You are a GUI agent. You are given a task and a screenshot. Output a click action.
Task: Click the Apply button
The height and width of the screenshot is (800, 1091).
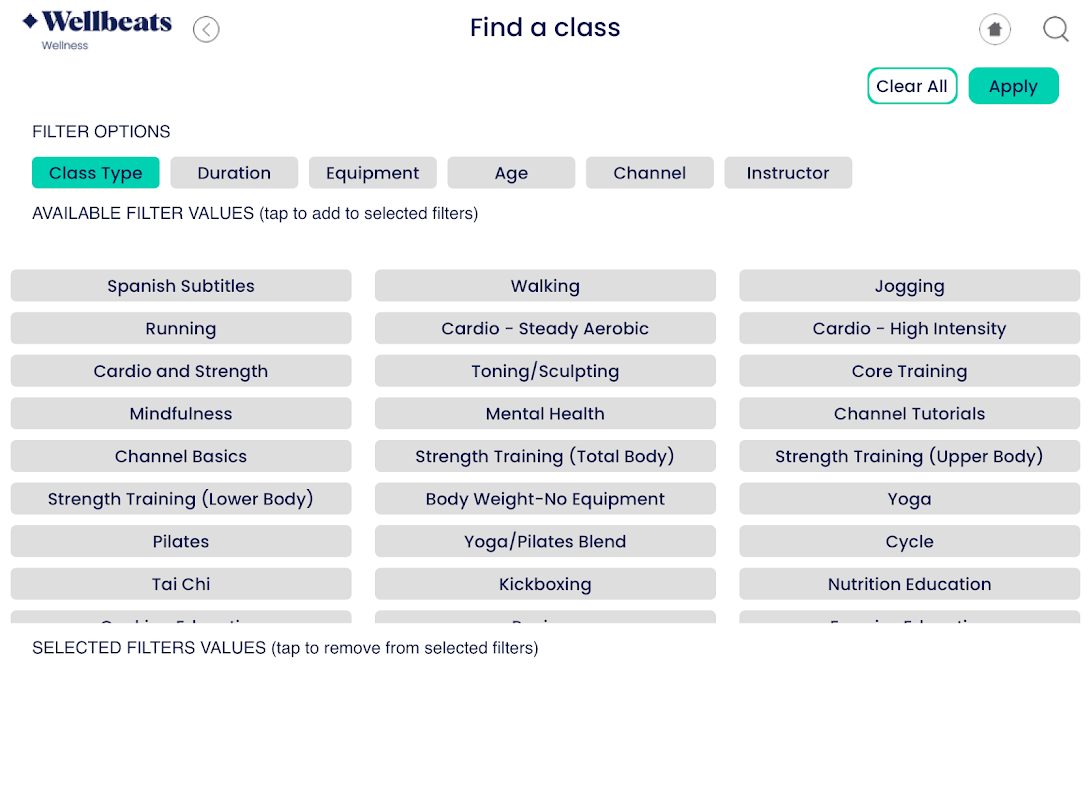[1013, 86]
